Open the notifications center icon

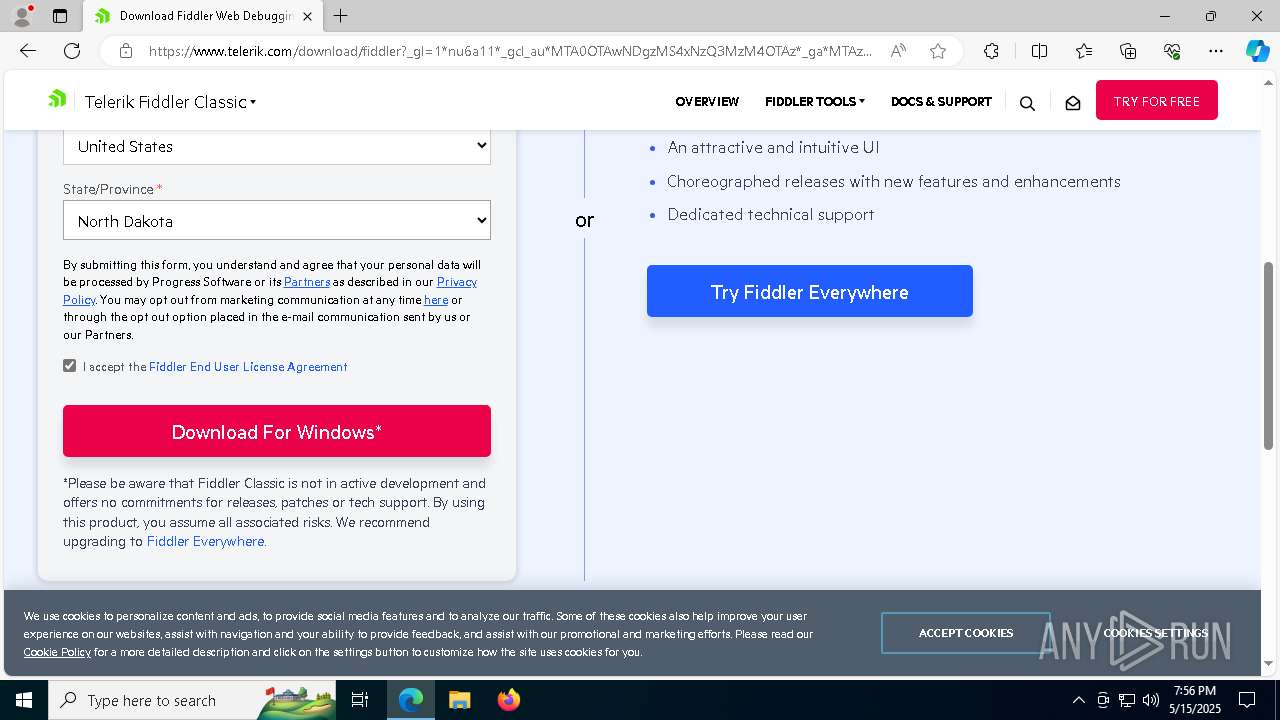1247,700
